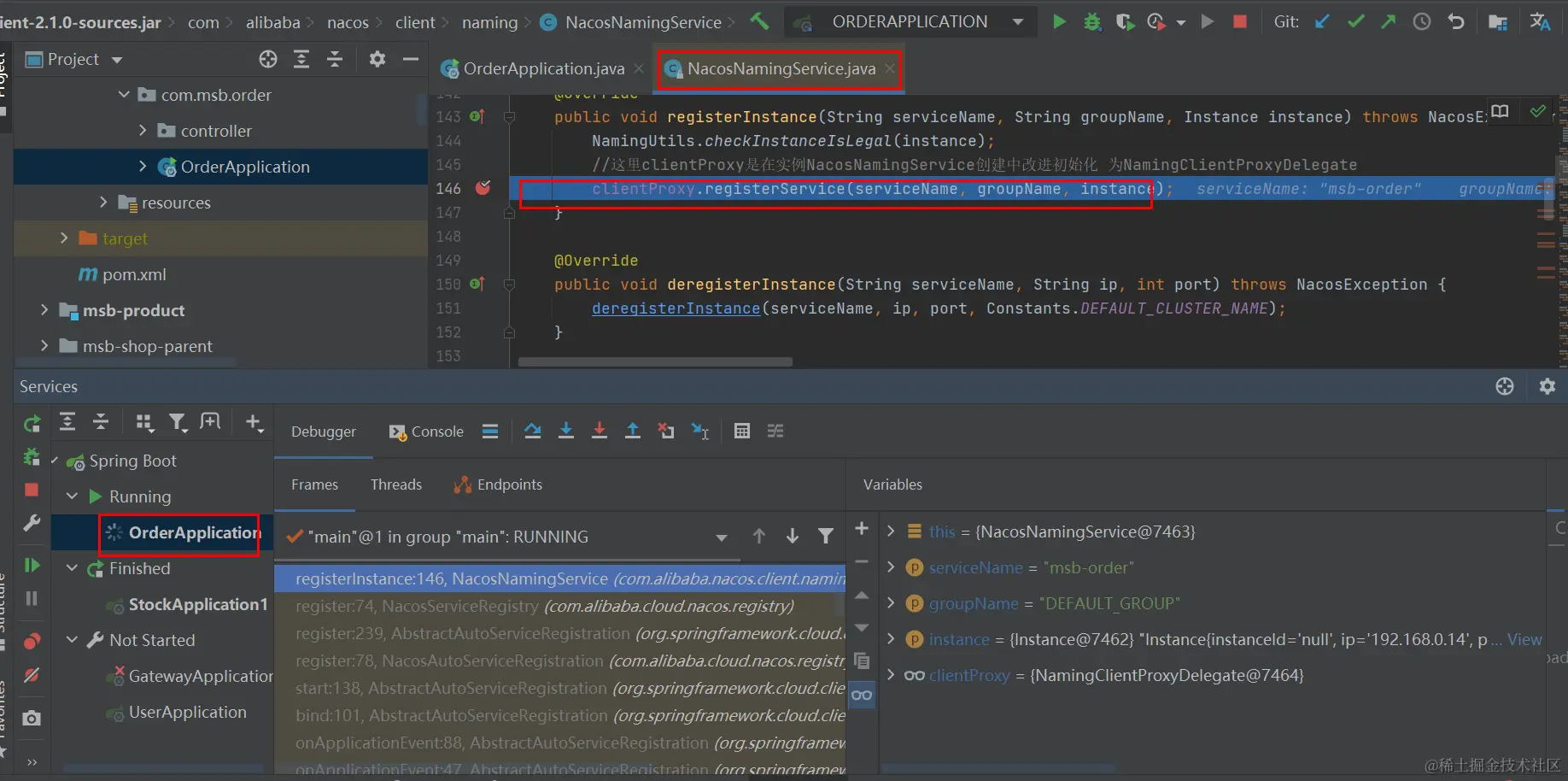Open the Console tab
The width and height of the screenshot is (1568, 781).
426,432
